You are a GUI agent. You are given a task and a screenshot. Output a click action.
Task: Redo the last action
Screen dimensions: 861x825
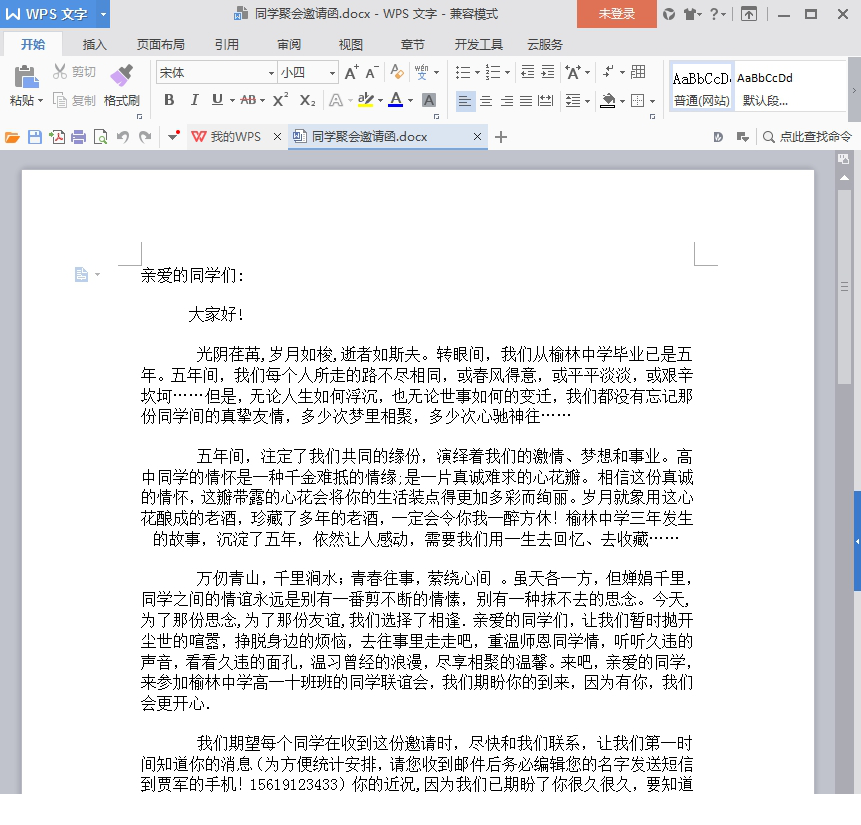pyautogui.click(x=145, y=137)
